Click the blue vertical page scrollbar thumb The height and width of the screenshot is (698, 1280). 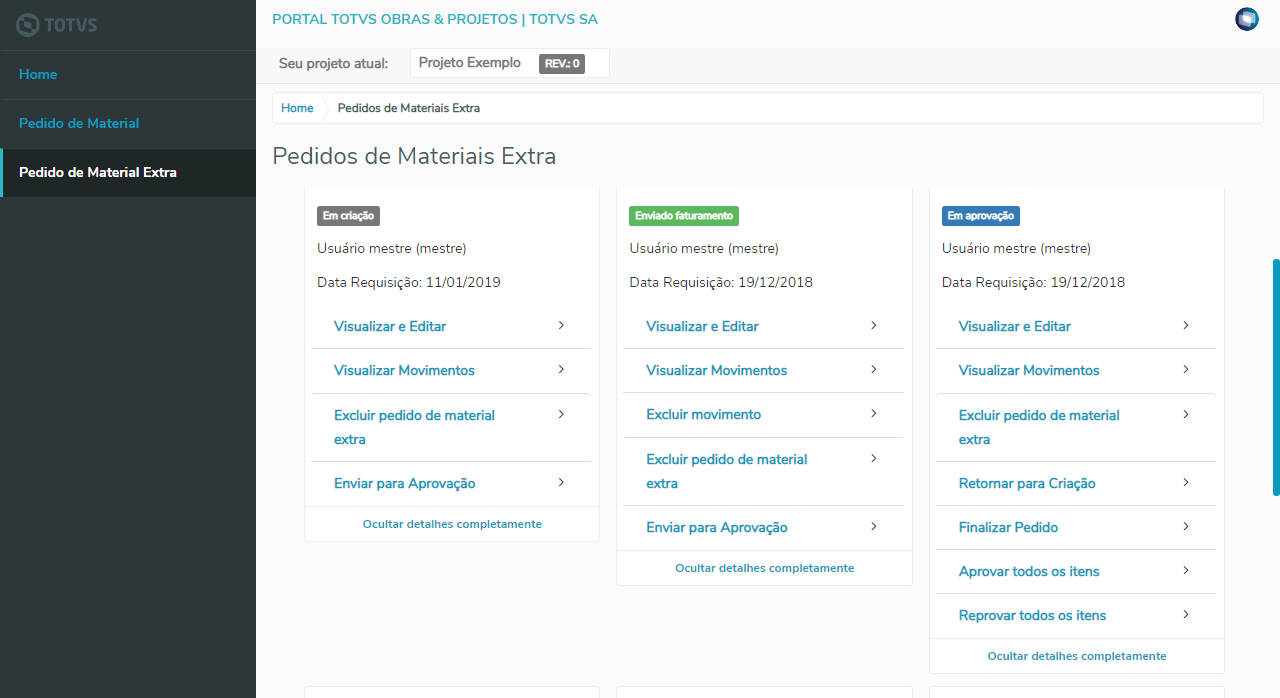tap(1276, 377)
